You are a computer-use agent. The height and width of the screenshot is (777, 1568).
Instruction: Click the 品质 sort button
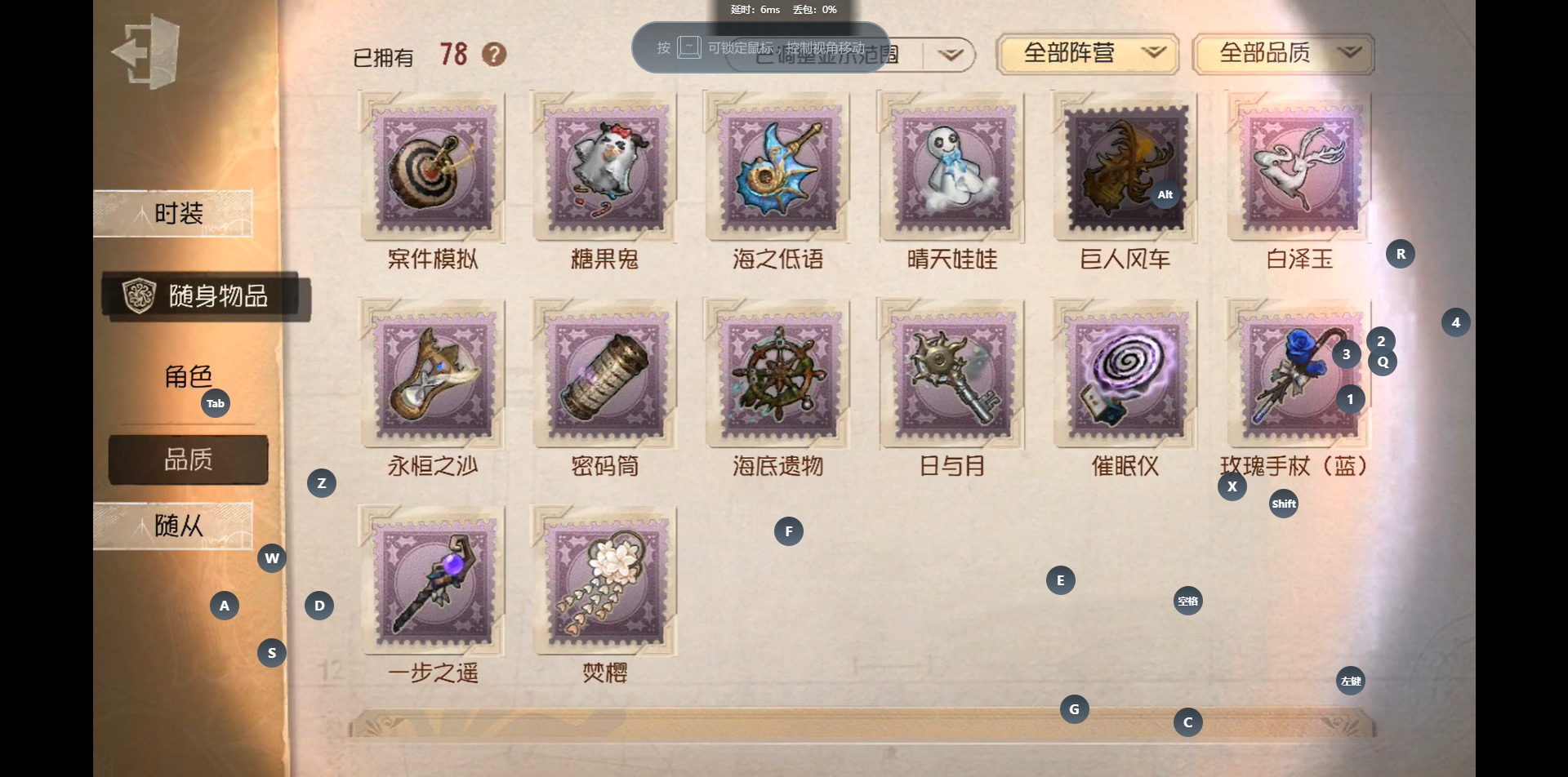pos(189,460)
